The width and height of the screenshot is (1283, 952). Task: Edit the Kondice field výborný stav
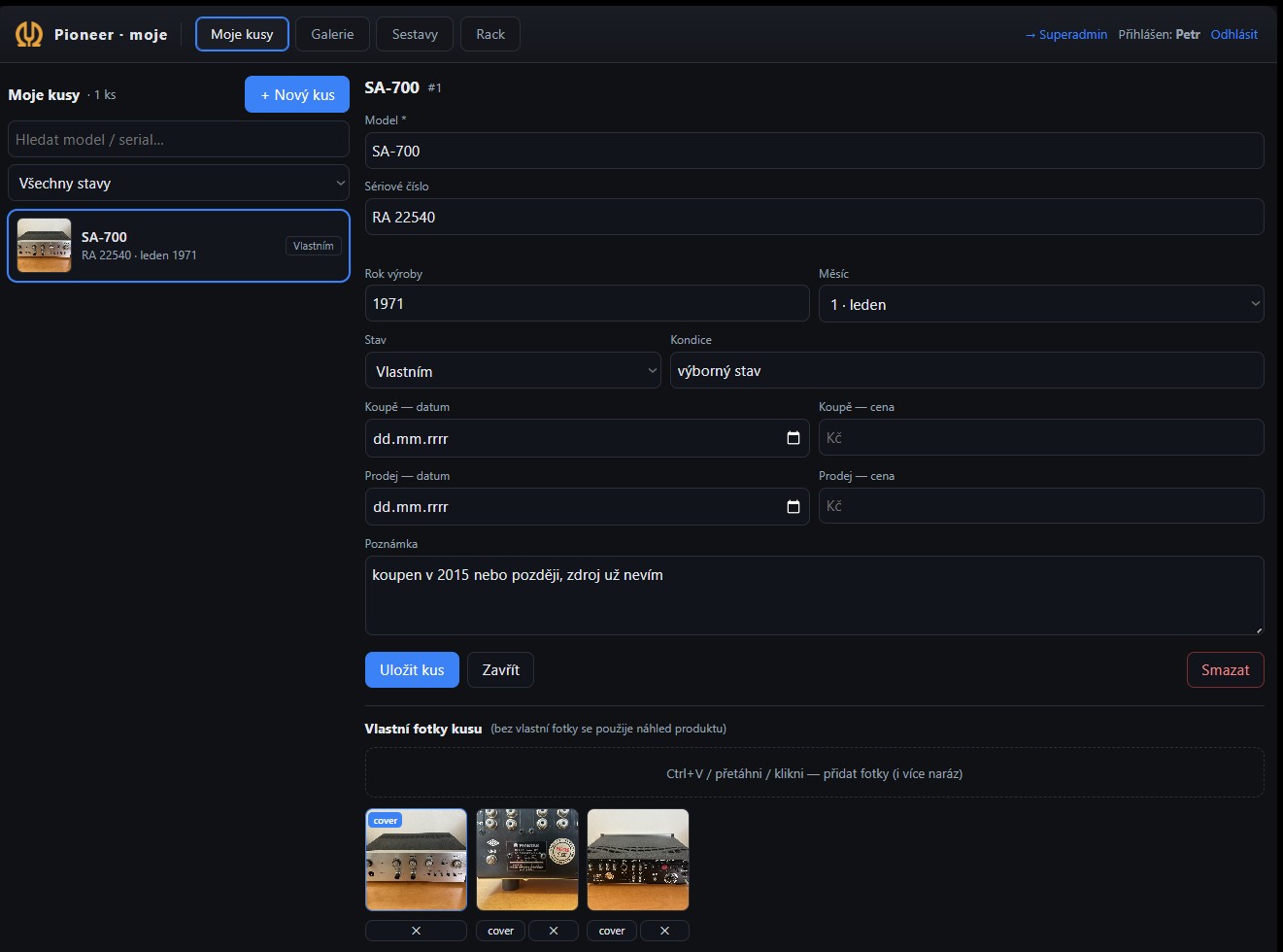tap(966, 370)
